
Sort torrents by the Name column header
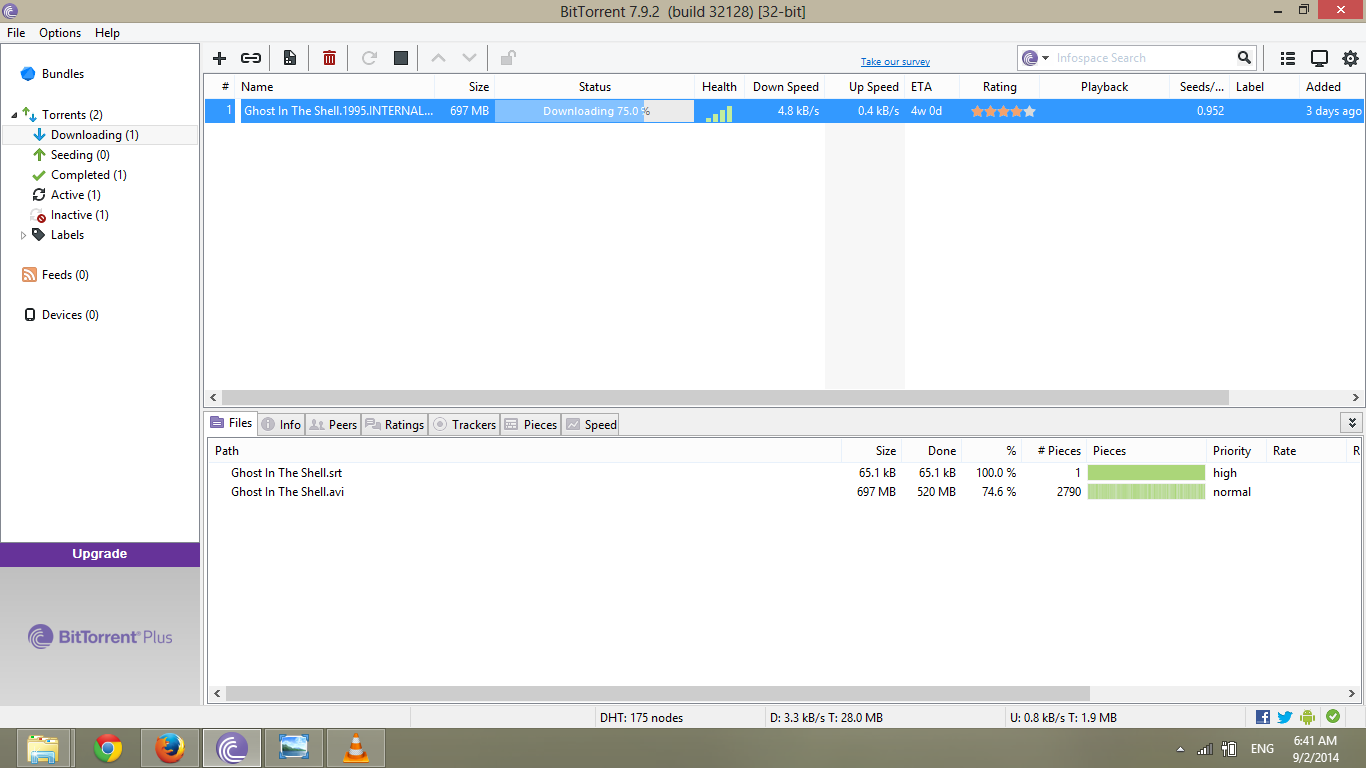tap(336, 87)
